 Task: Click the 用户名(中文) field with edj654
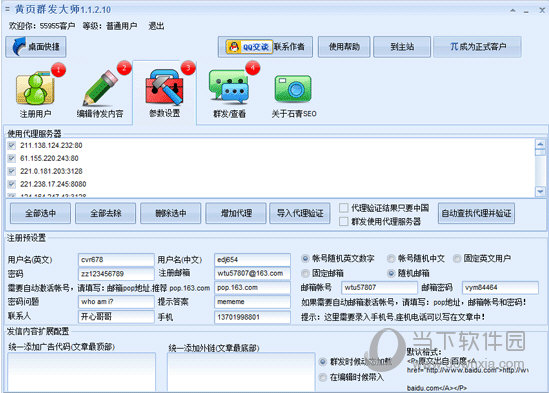pos(252,260)
